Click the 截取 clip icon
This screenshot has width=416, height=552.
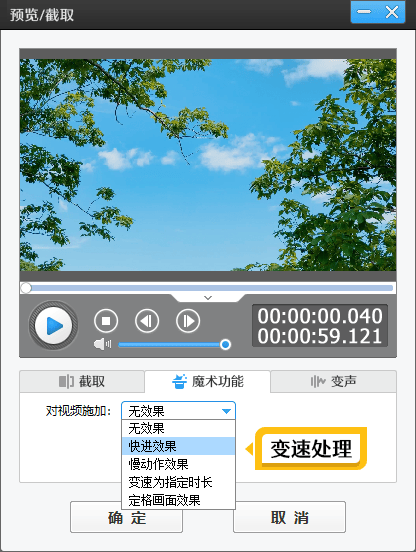coord(66,381)
